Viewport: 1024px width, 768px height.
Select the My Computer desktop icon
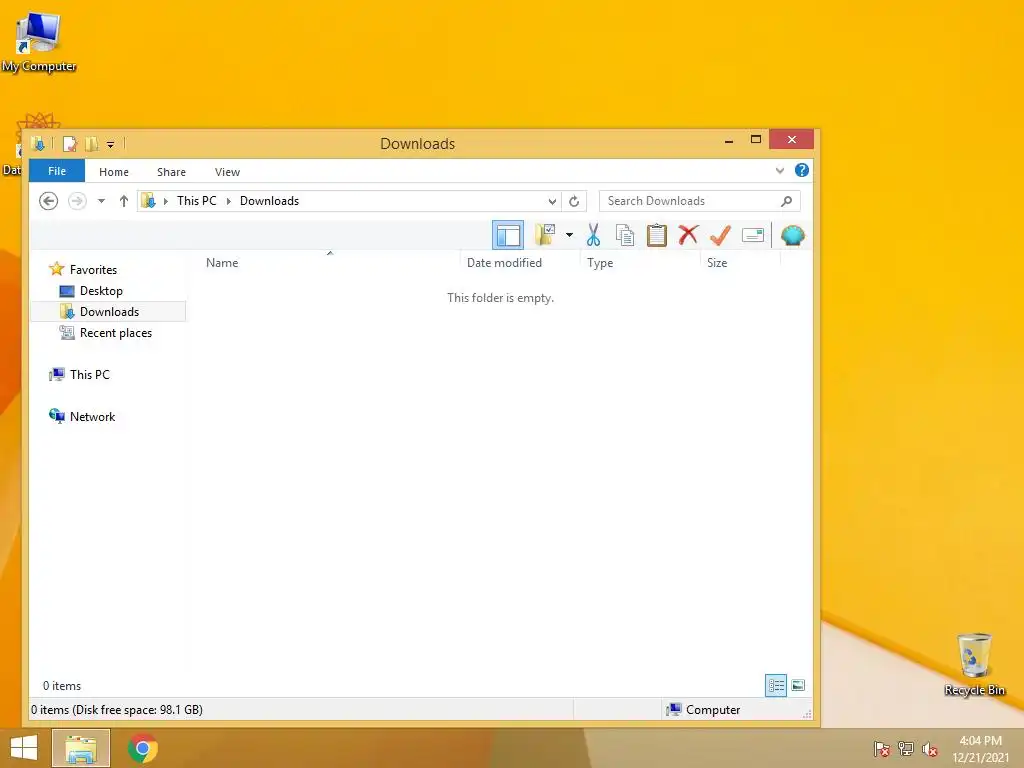click(x=39, y=41)
